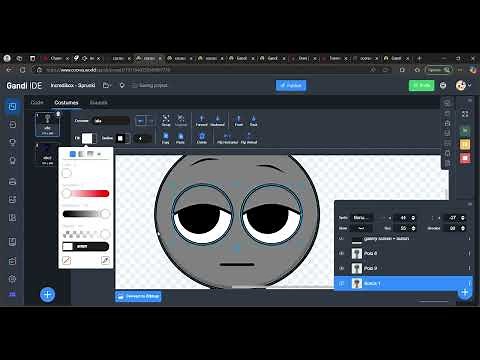This screenshot has height=360, width=480.
Task: Adjust the black-to-white brightness slider
Action: (x=86, y=214)
